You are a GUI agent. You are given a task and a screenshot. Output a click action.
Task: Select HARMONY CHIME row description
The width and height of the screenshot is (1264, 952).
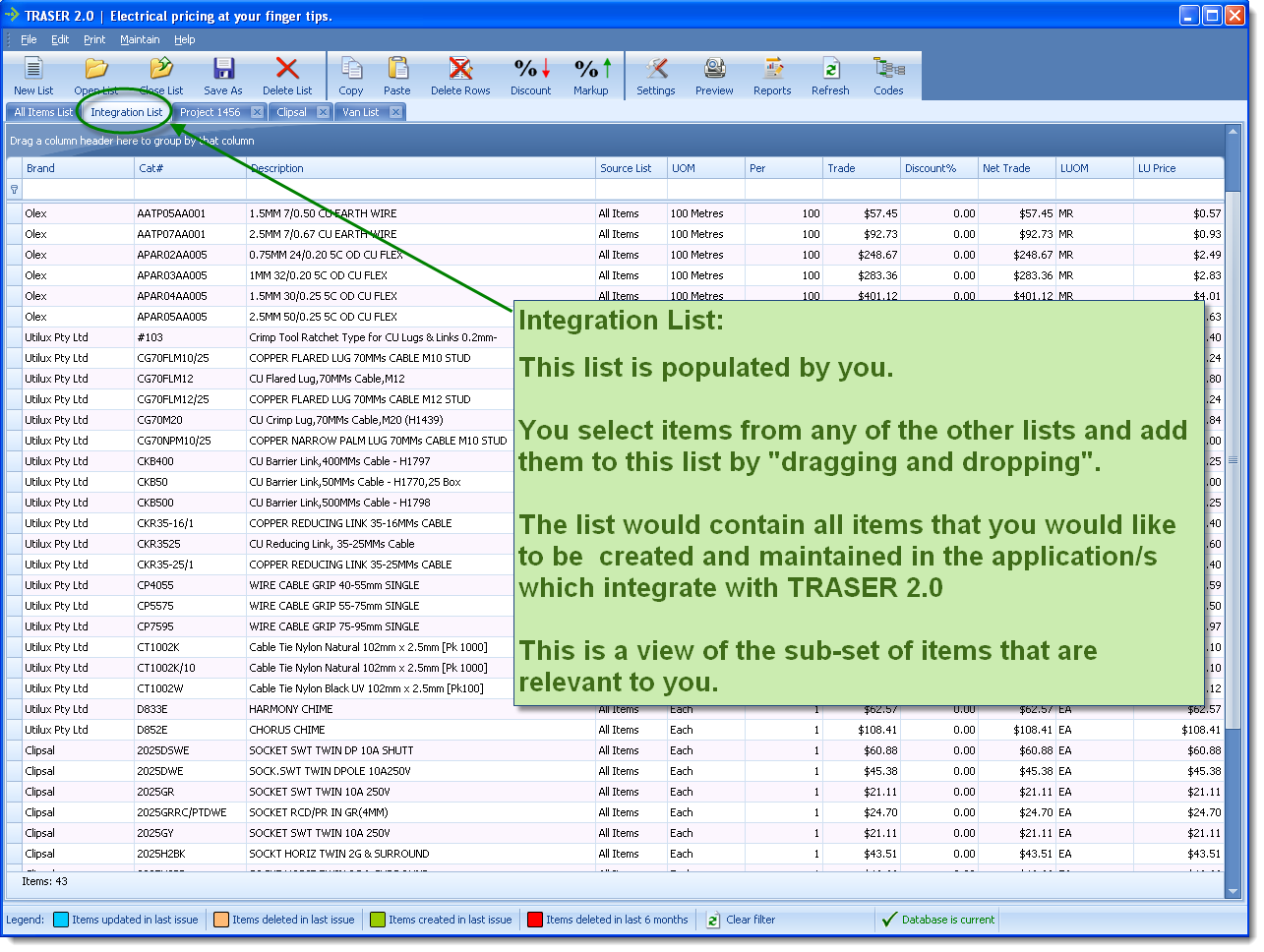click(420, 709)
